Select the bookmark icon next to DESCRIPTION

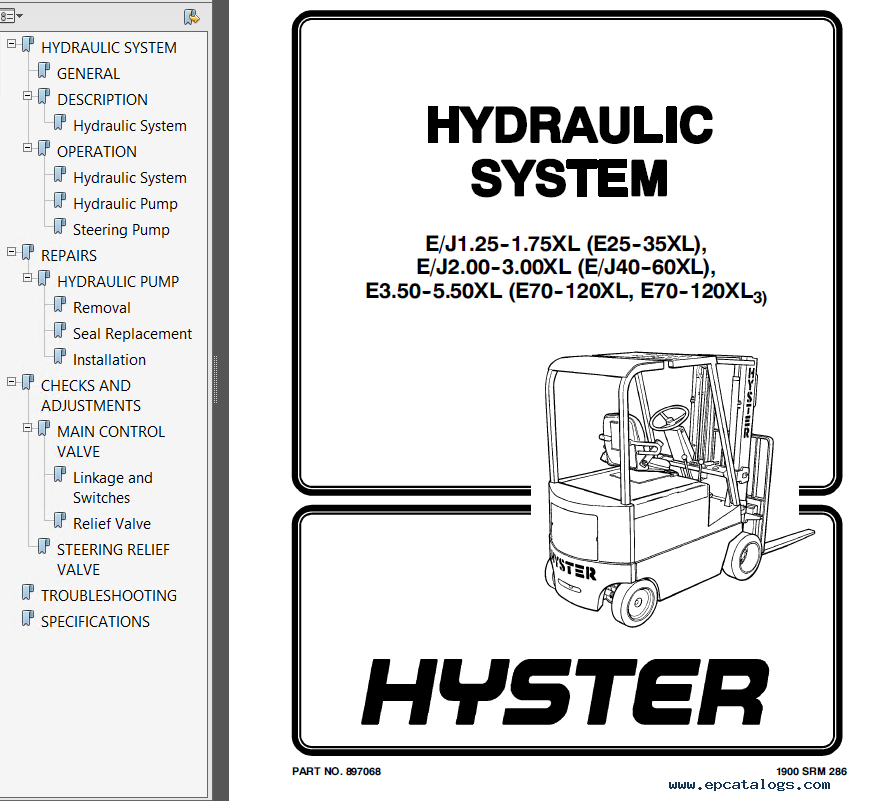point(43,97)
